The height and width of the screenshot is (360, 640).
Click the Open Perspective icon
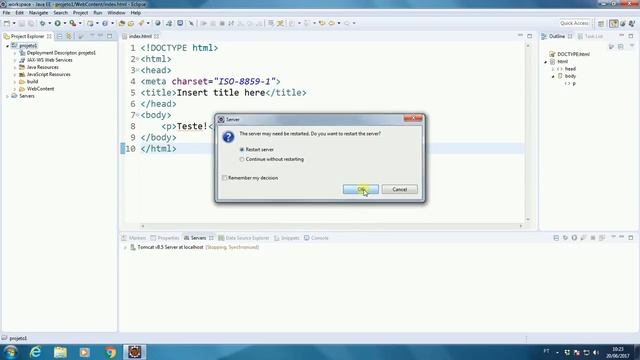[601, 24]
